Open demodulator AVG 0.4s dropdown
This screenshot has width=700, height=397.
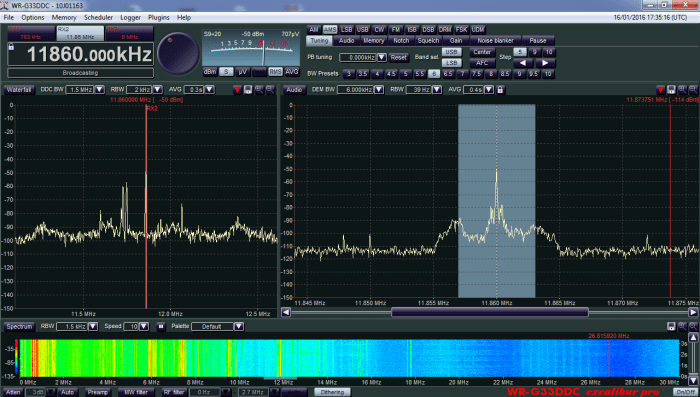[x=489, y=90]
